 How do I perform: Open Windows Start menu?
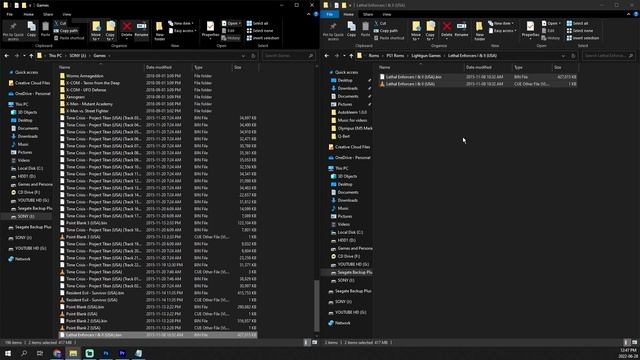[x=8, y=353]
